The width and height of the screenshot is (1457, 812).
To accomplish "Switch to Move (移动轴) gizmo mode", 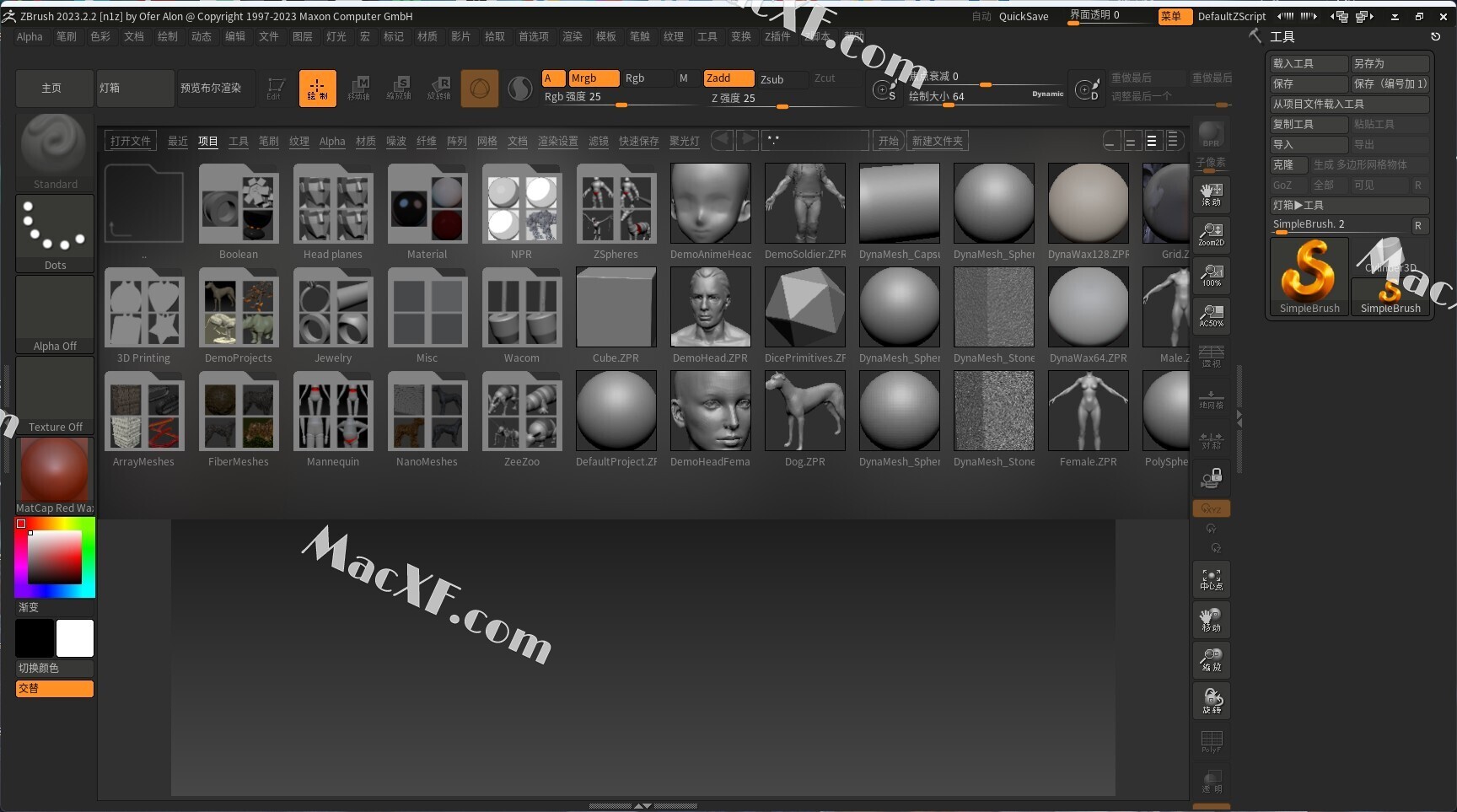I will [x=359, y=89].
